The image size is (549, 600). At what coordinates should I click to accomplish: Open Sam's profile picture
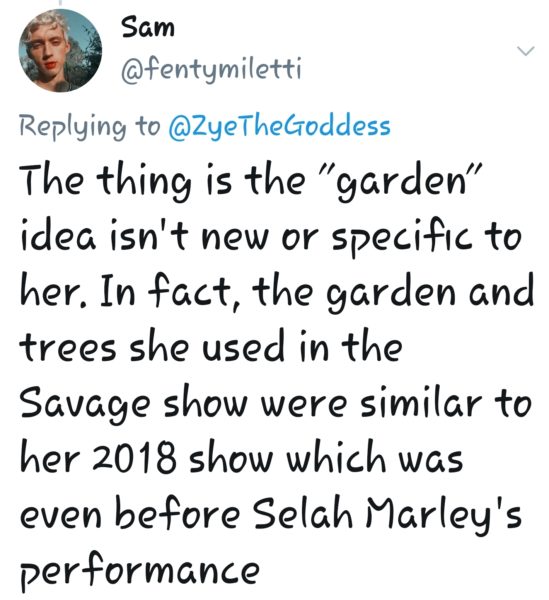click(60, 51)
